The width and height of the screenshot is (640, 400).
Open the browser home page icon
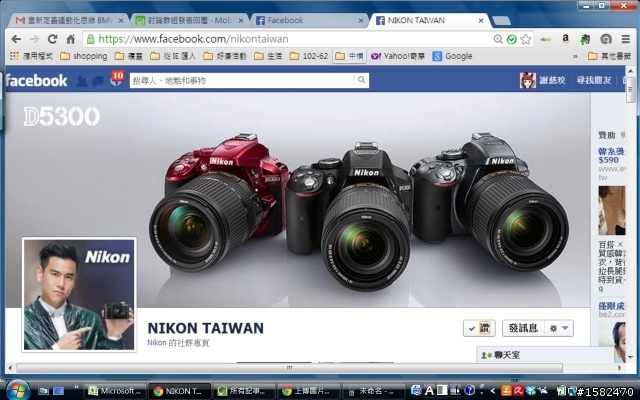point(71,39)
